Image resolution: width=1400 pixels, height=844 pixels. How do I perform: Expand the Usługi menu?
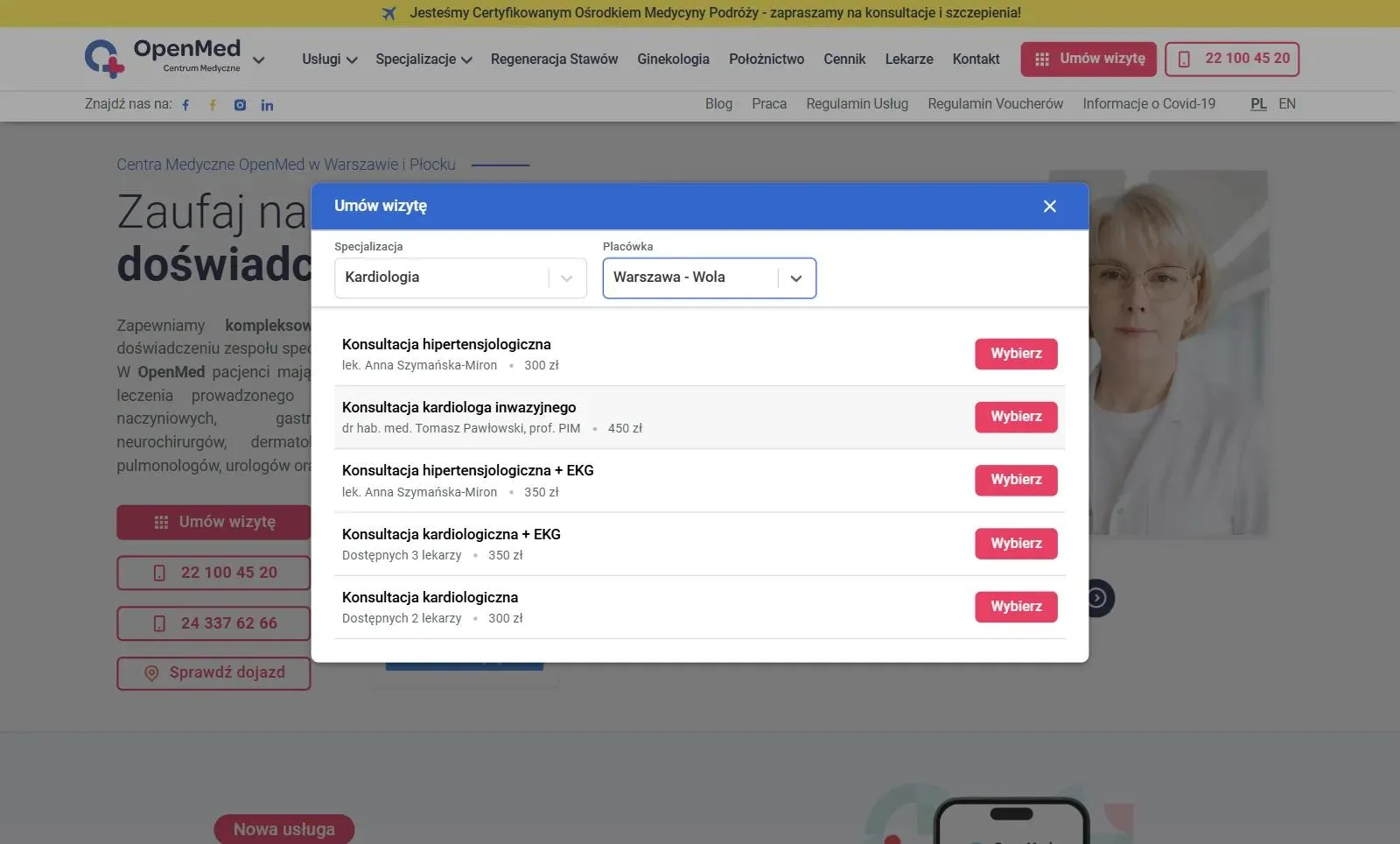[x=330, y=59]
